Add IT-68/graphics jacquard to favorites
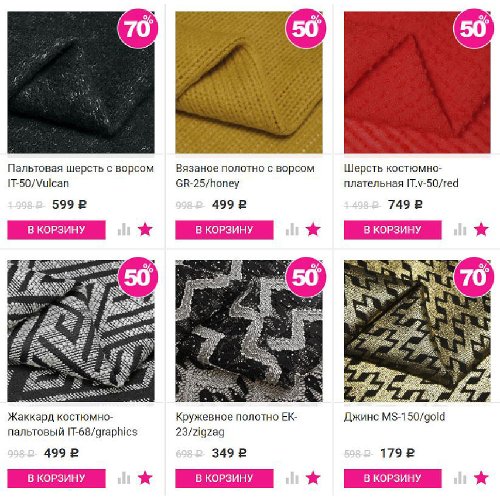The width and height of the screenshot is (500, 500). point(145,478)
